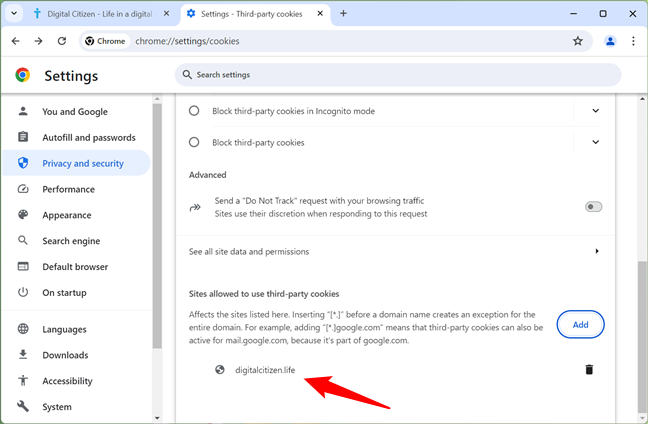
Task: Click the palette icon beside Appearance
Action: coord(23,214)
